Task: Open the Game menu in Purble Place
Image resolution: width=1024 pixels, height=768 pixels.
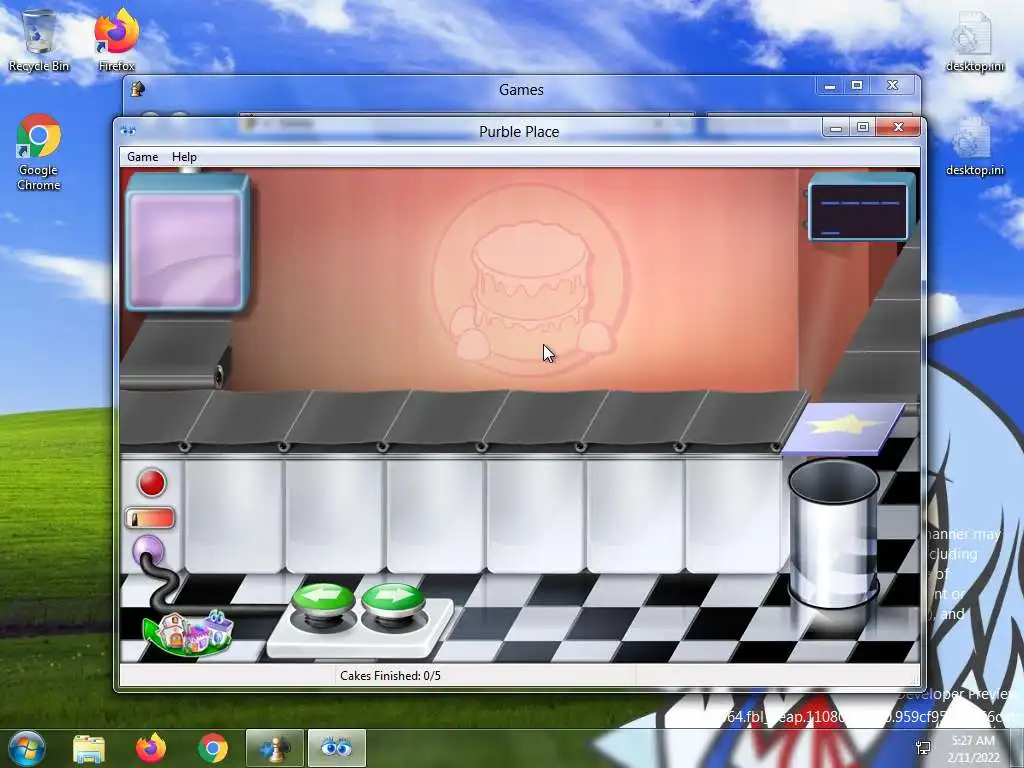Action: pos(142,157)
